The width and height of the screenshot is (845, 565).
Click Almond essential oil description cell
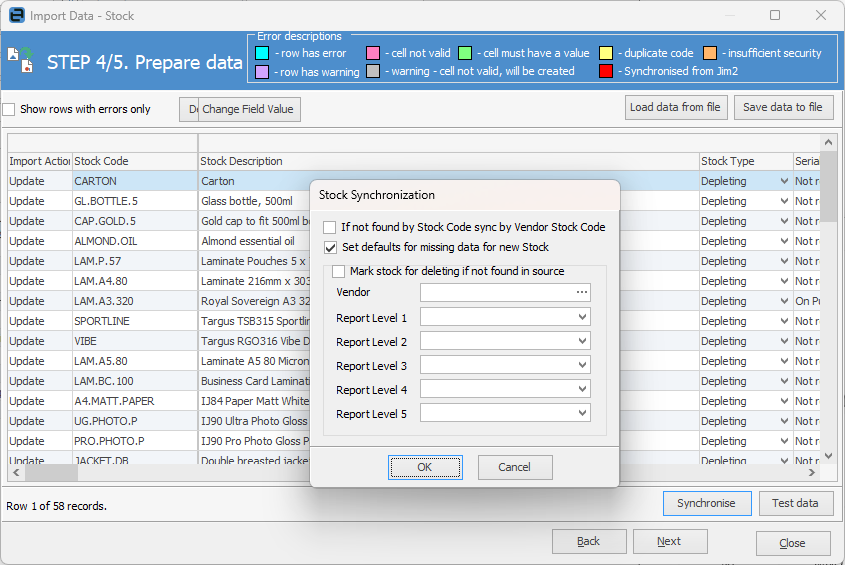coord(254,241)
